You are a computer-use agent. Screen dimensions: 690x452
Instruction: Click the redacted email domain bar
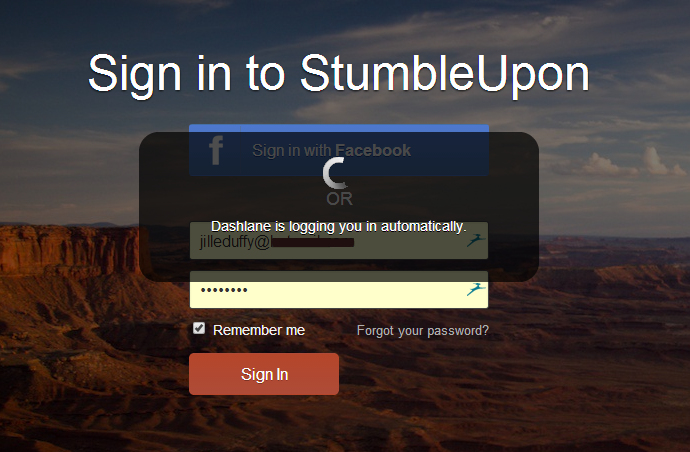tap(312, 243)
